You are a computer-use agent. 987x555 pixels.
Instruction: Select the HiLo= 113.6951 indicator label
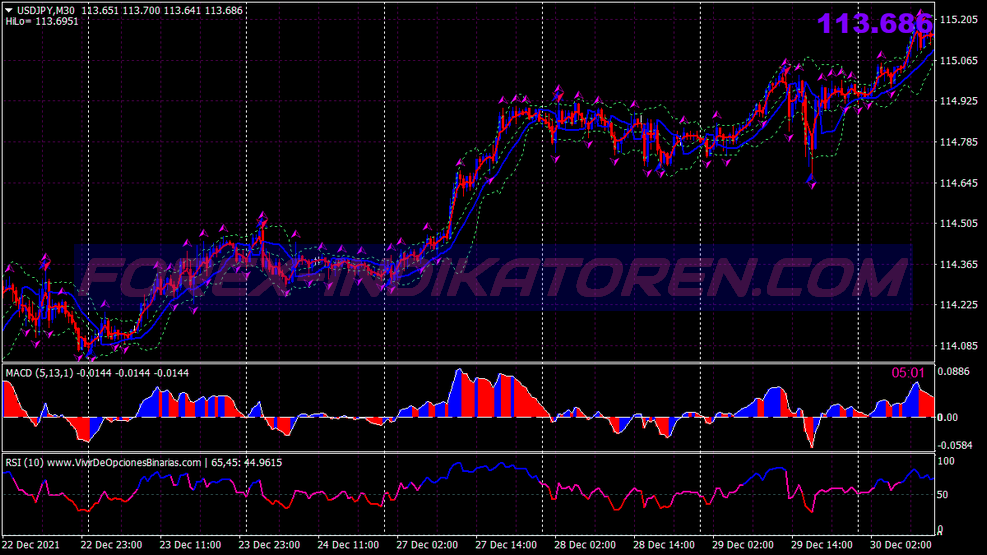coord(42,21)
